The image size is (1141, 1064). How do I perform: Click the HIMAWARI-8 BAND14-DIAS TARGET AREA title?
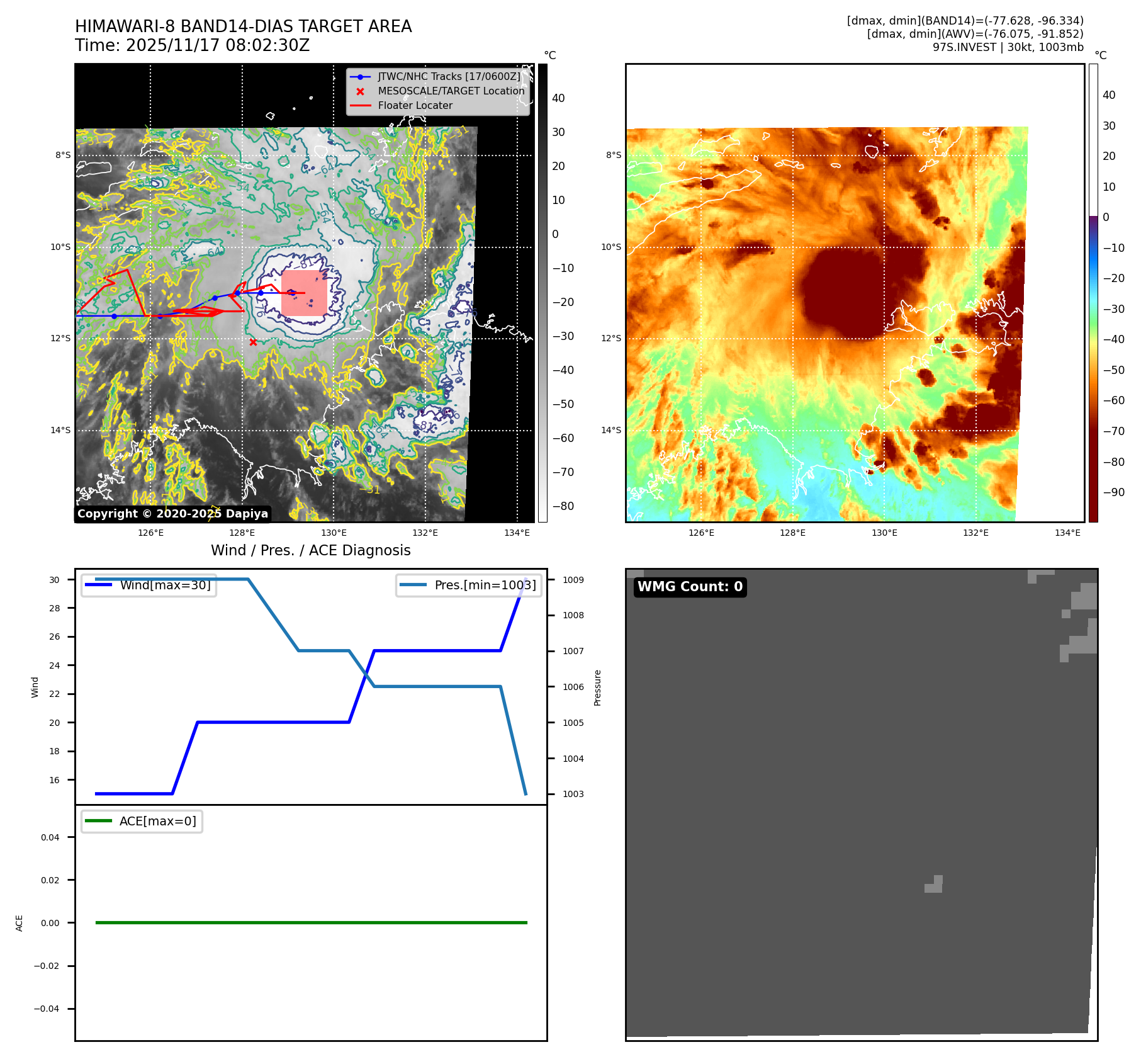coord(243,26)
